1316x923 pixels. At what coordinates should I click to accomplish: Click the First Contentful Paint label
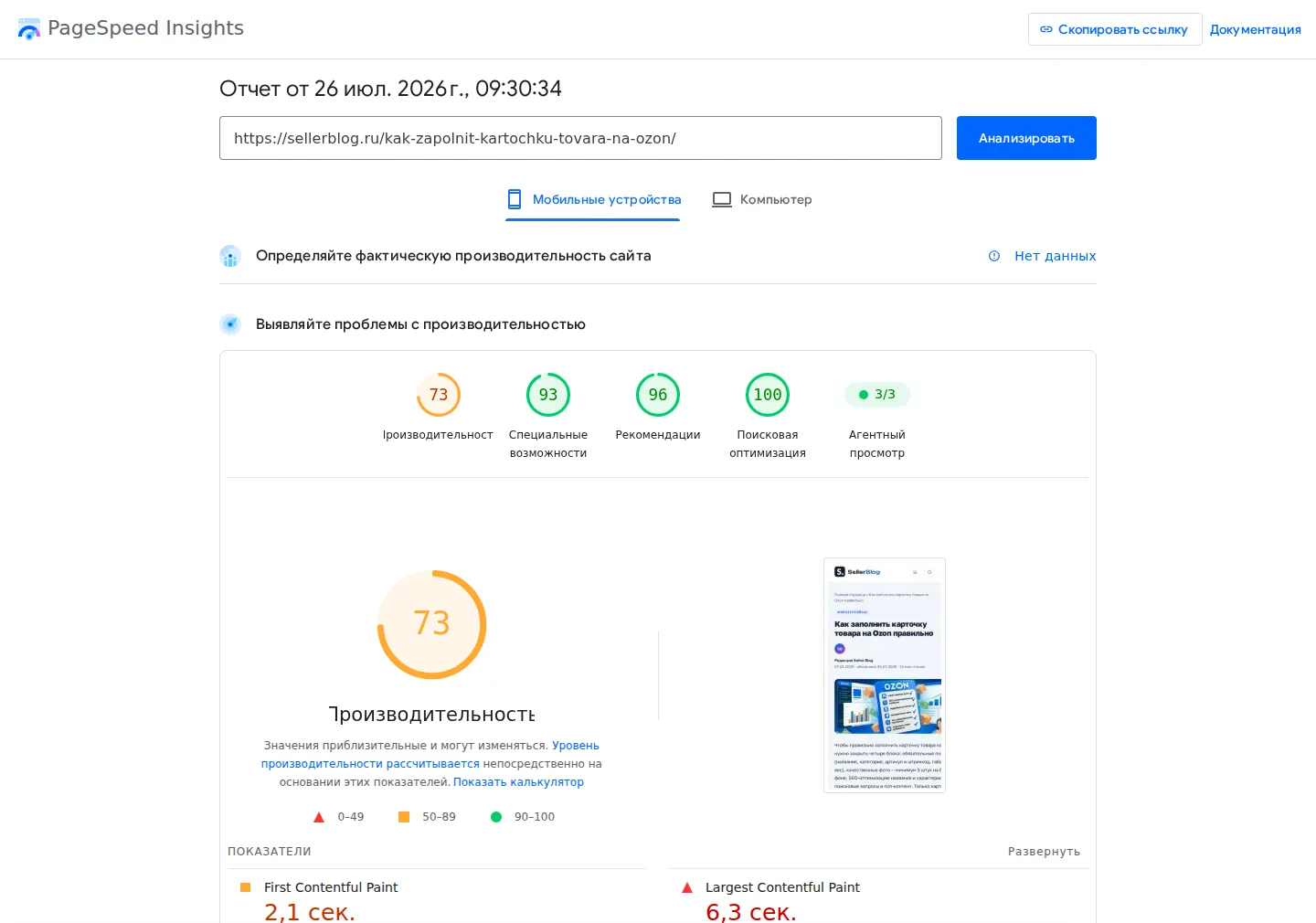(x=331, y=887)
